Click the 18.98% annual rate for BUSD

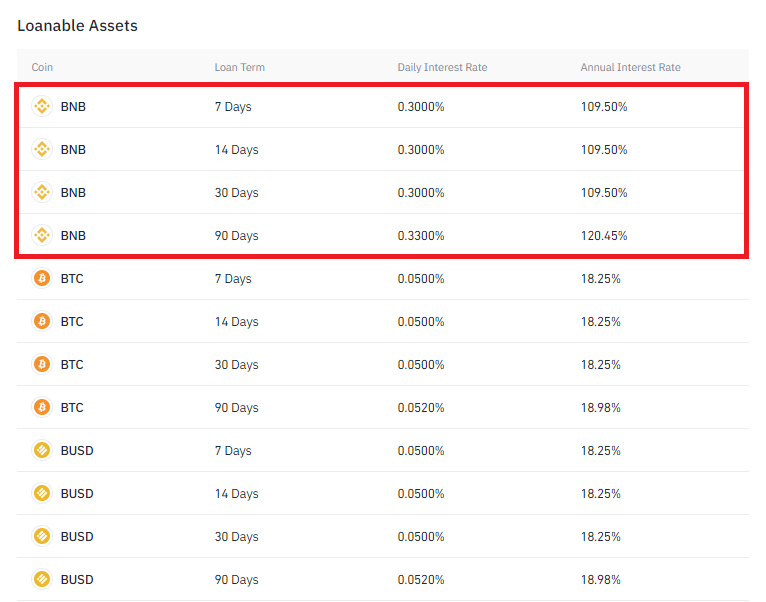[x=600, y=580]
